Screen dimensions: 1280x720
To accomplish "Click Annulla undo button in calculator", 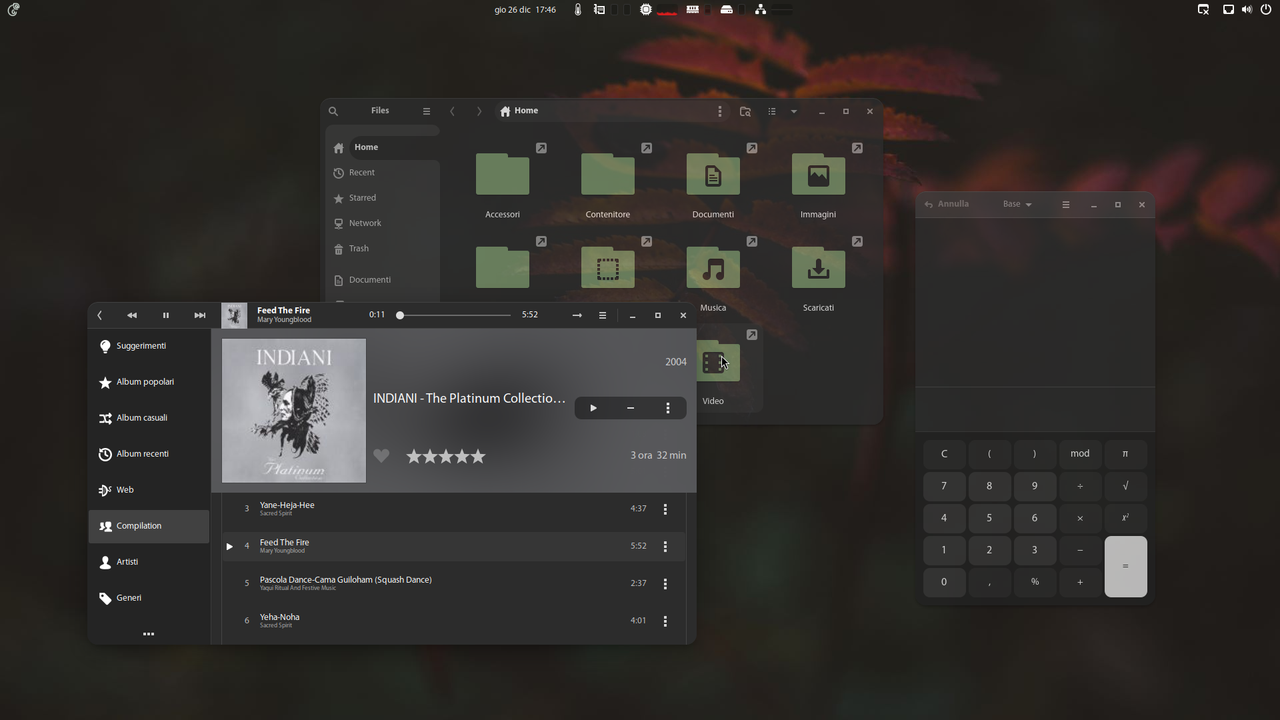I will 947,204.
